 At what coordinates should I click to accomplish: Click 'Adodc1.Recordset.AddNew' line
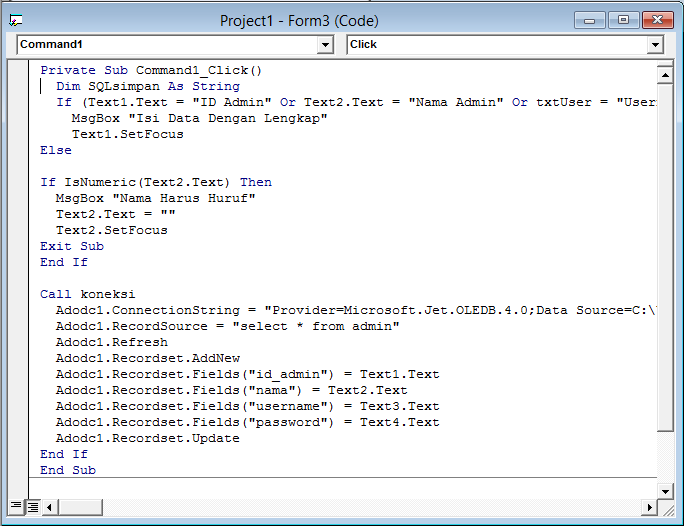(x=148, y=359)
